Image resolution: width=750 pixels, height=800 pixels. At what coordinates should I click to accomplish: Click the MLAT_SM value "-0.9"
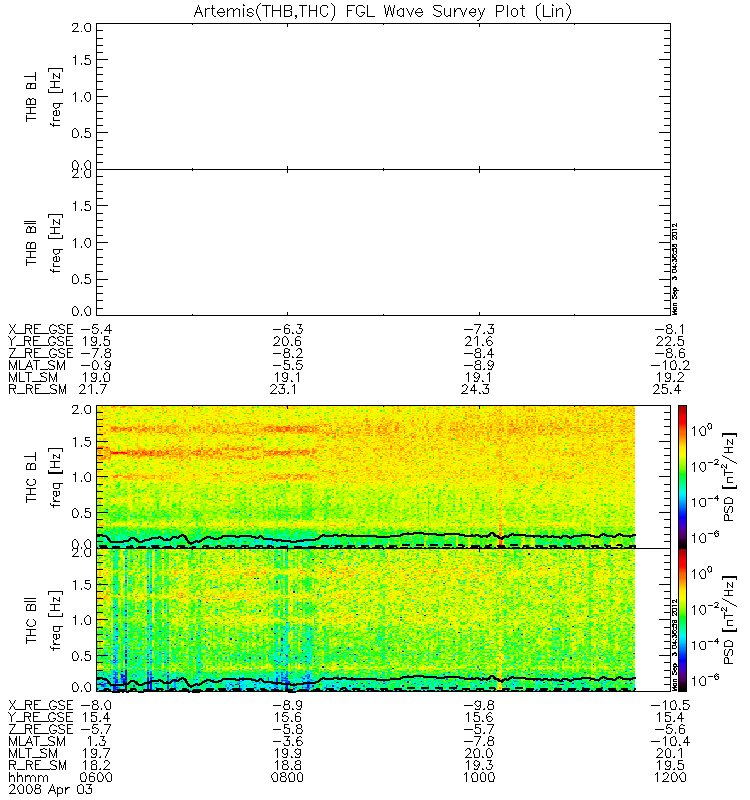(96, 366)
